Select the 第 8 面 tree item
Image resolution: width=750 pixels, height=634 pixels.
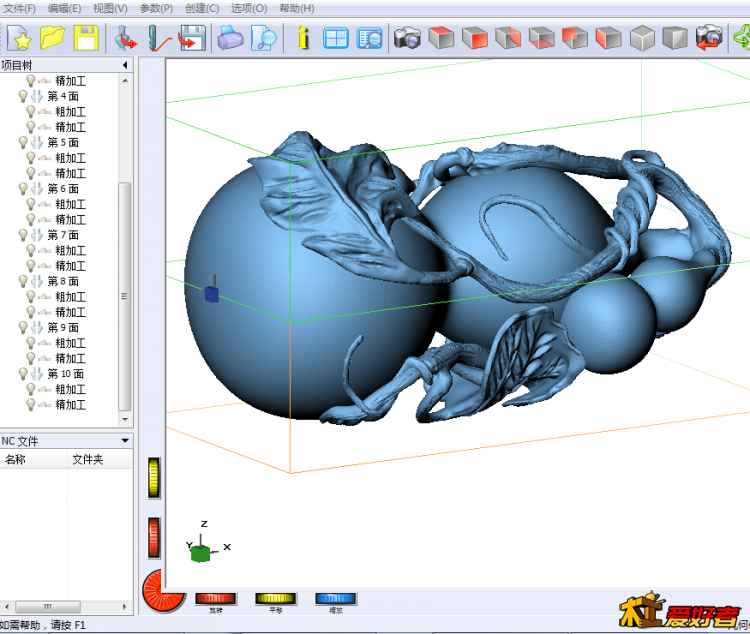pyautogui.click(x=63, y=281)
